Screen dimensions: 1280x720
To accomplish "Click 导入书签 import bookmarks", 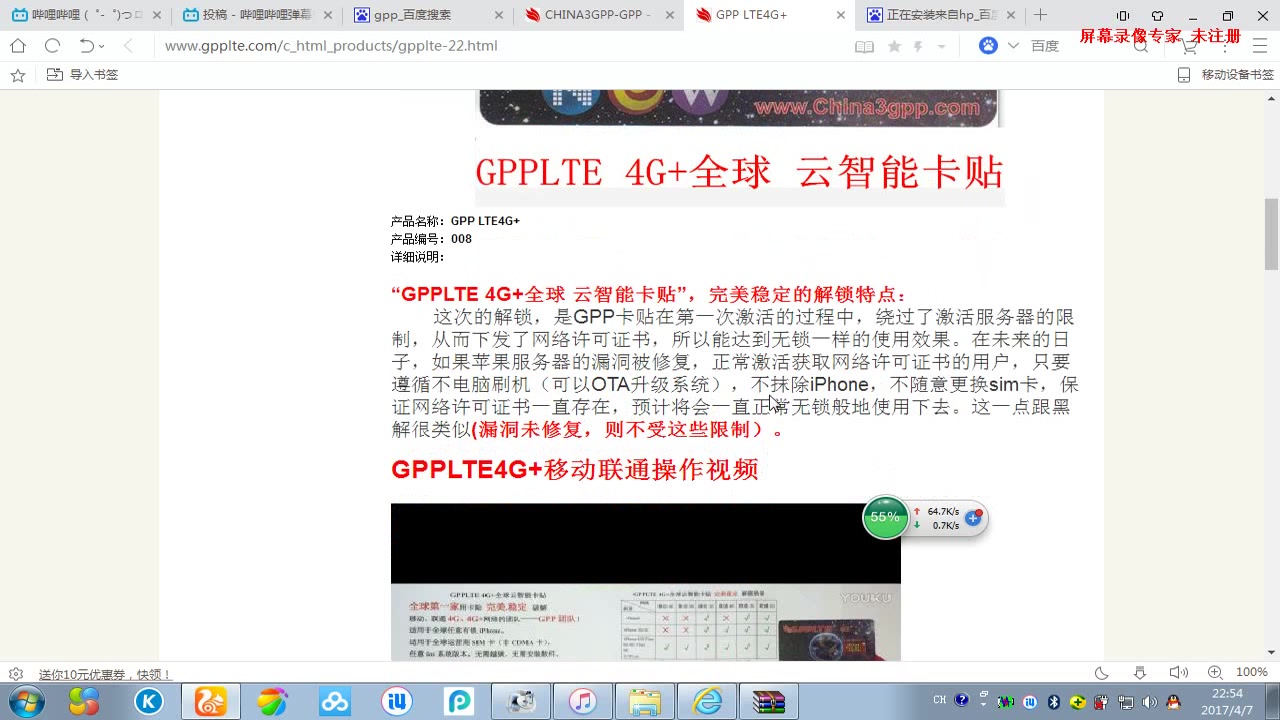I will click(x=83, y=75).
